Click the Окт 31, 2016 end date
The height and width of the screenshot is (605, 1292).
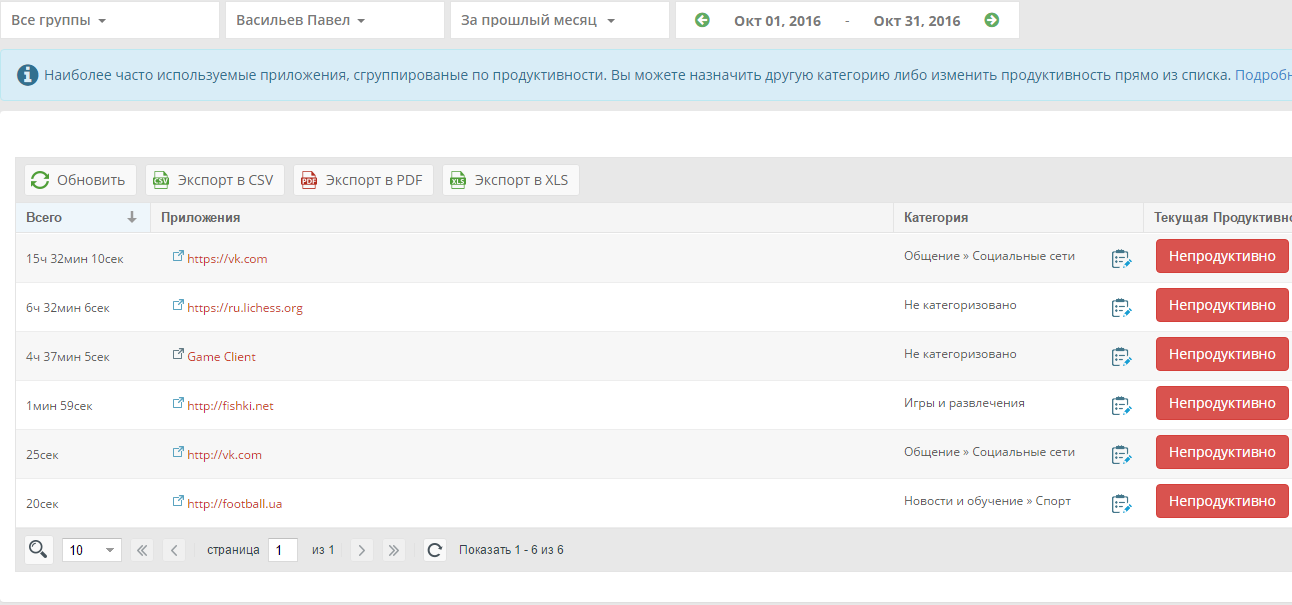[917, 21]
